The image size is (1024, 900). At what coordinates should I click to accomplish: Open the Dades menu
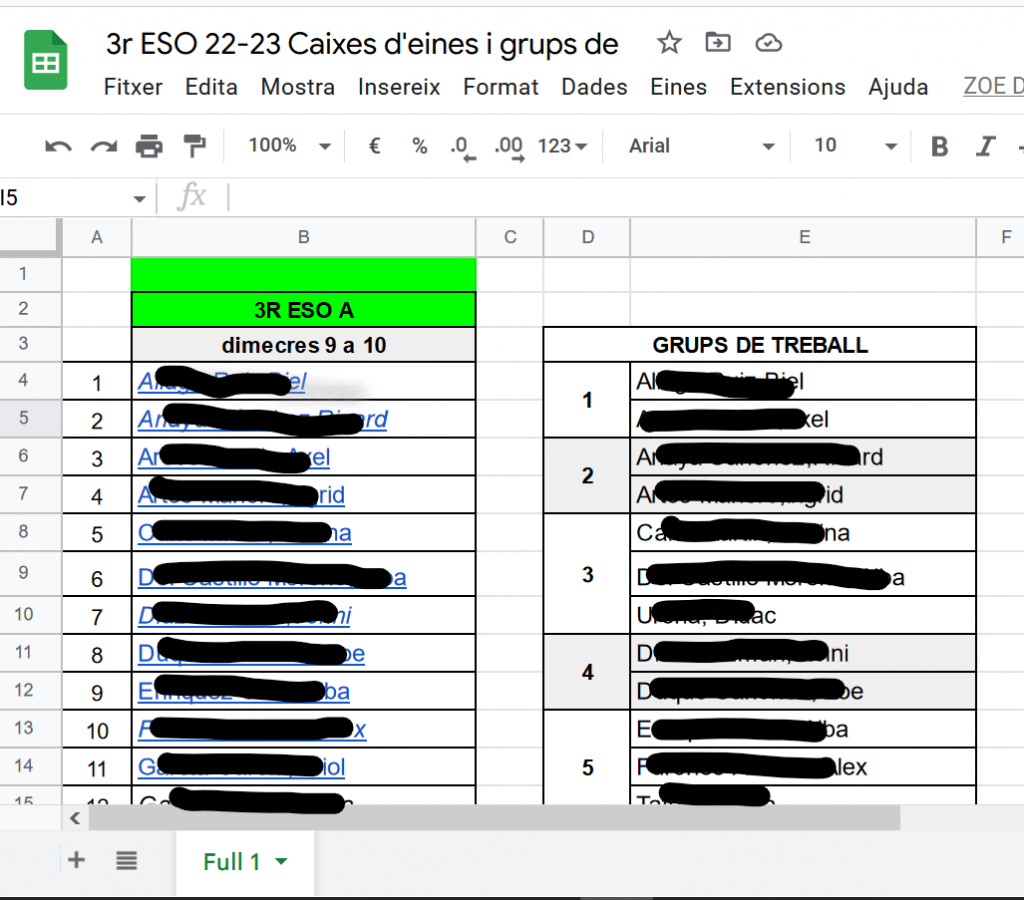[x=594, y=87]
